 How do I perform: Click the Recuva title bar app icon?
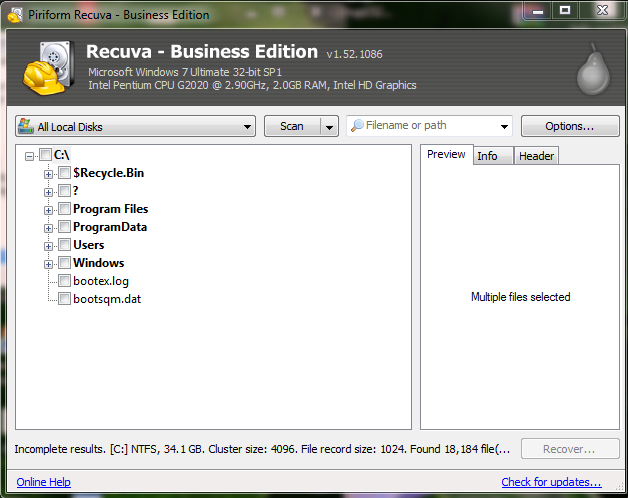coord(15,15)
